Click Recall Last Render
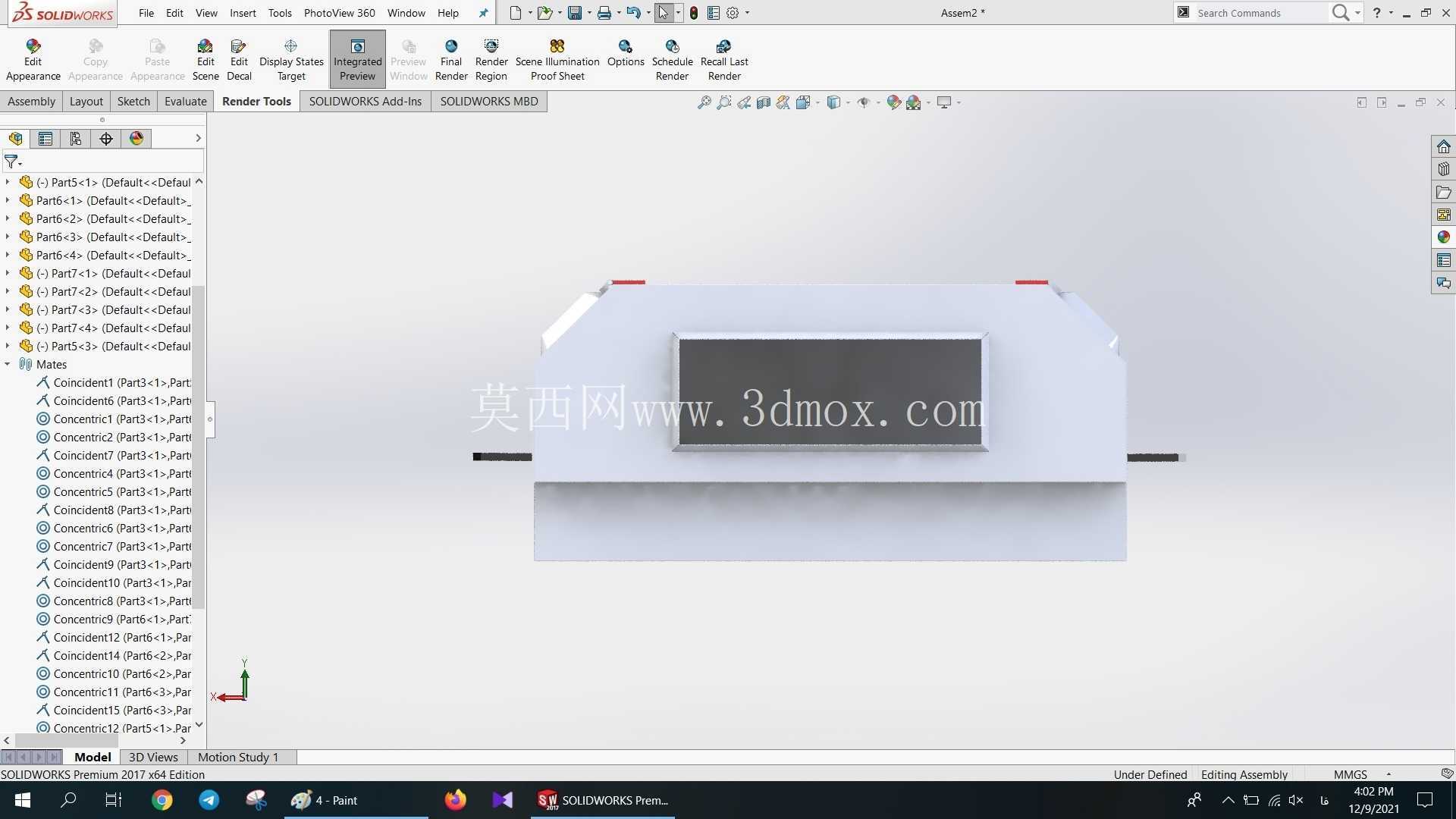This screenshot has height=819, width=1456. click(x=724, y=59)
